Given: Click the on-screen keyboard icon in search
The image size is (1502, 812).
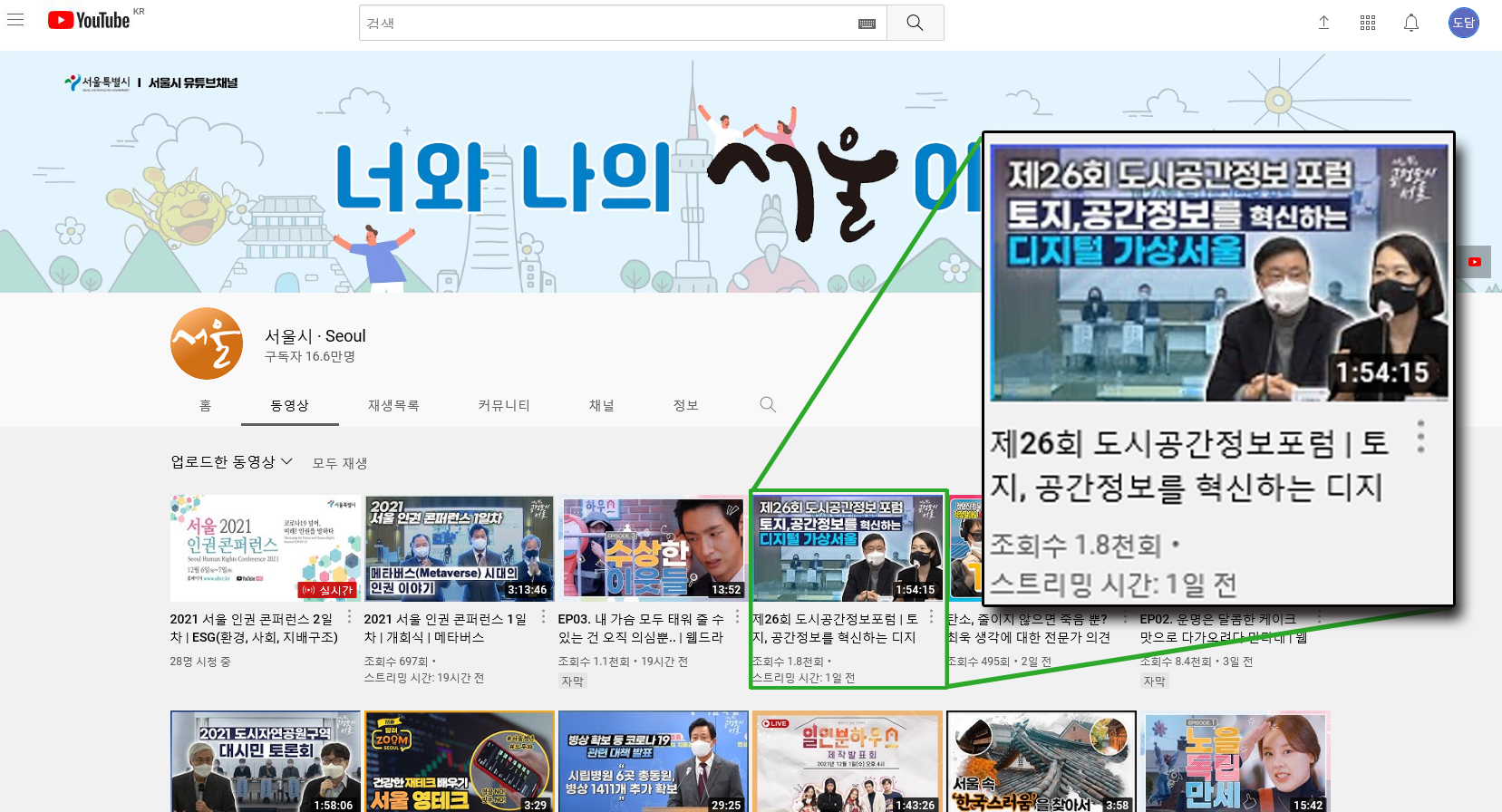Looking at the screenshot, I should pyautogui.click(x=867, y=24).
